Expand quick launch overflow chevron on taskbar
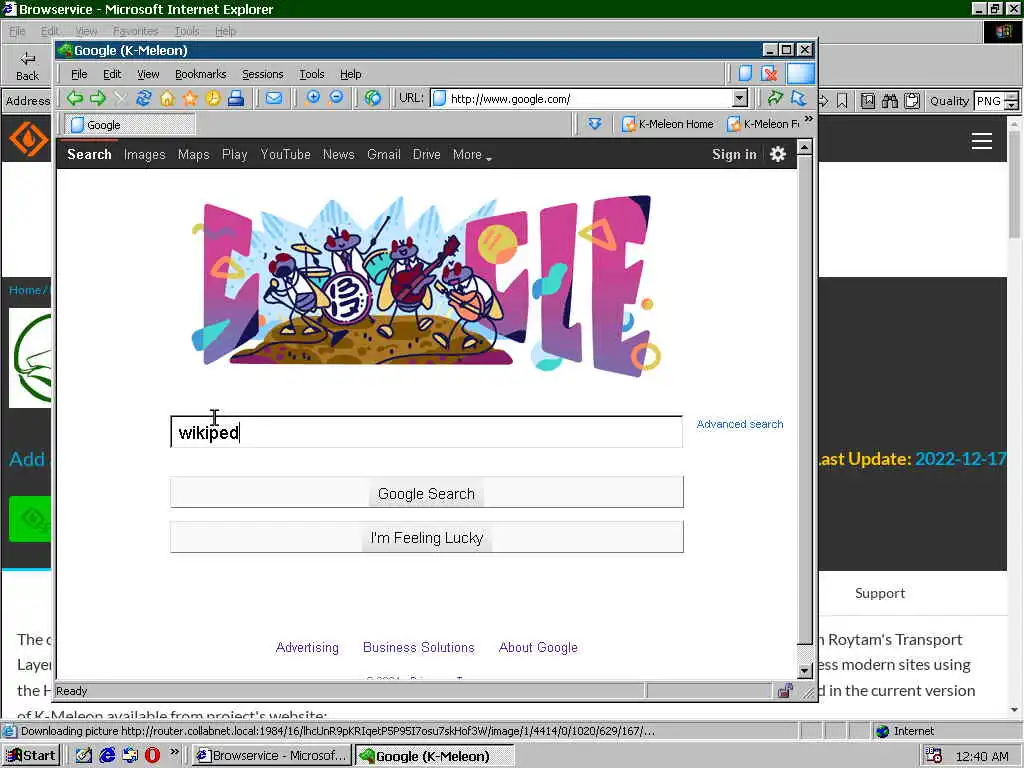The image size is (1024, 768). [x=174, y=752]
